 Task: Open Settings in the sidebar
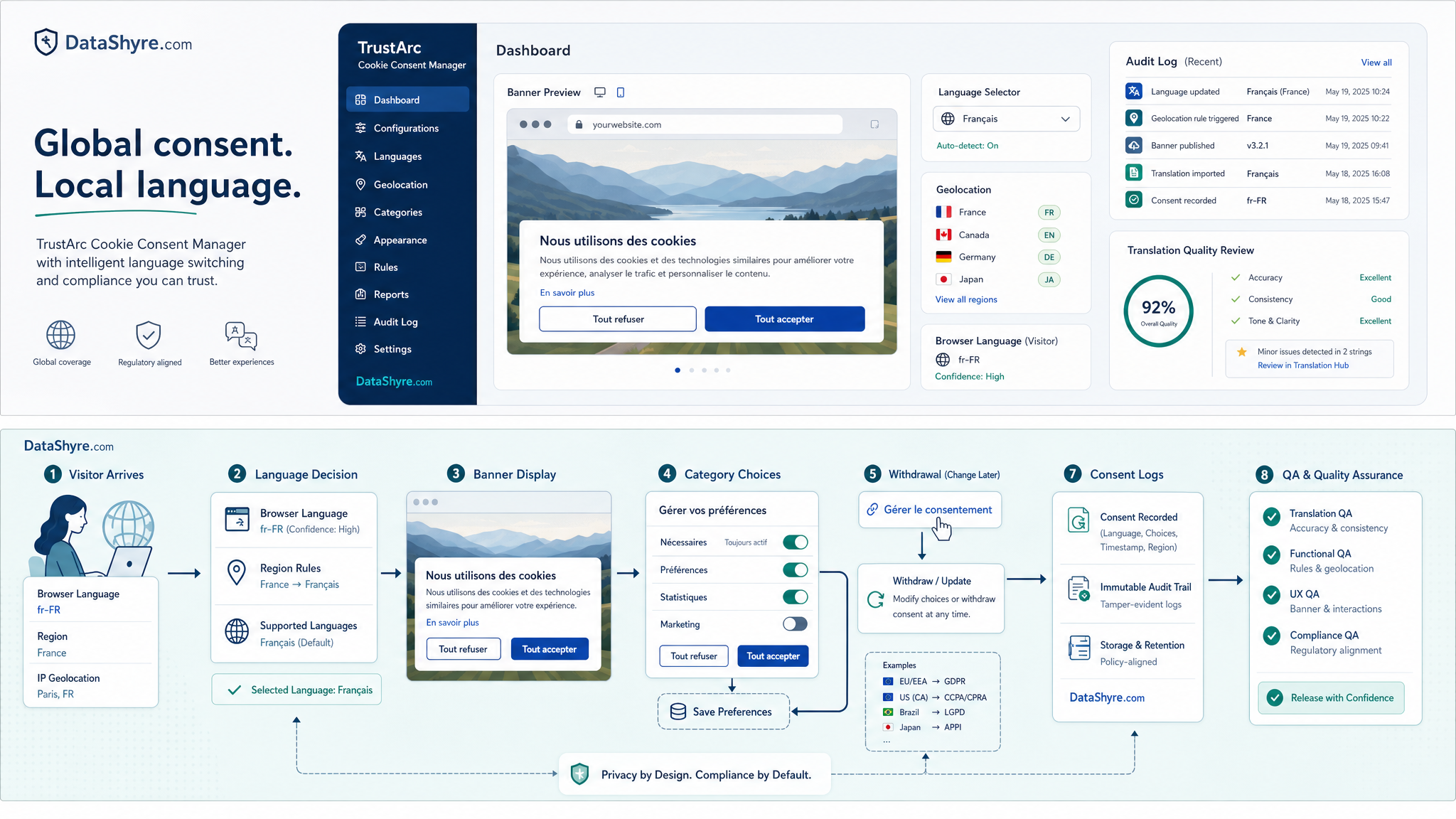407,349
